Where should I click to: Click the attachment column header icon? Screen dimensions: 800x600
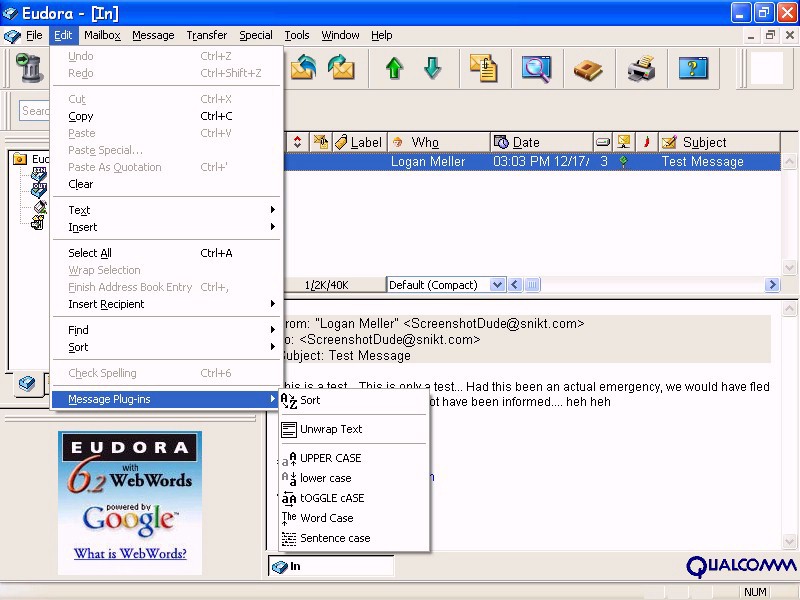[x=321, y=142]
